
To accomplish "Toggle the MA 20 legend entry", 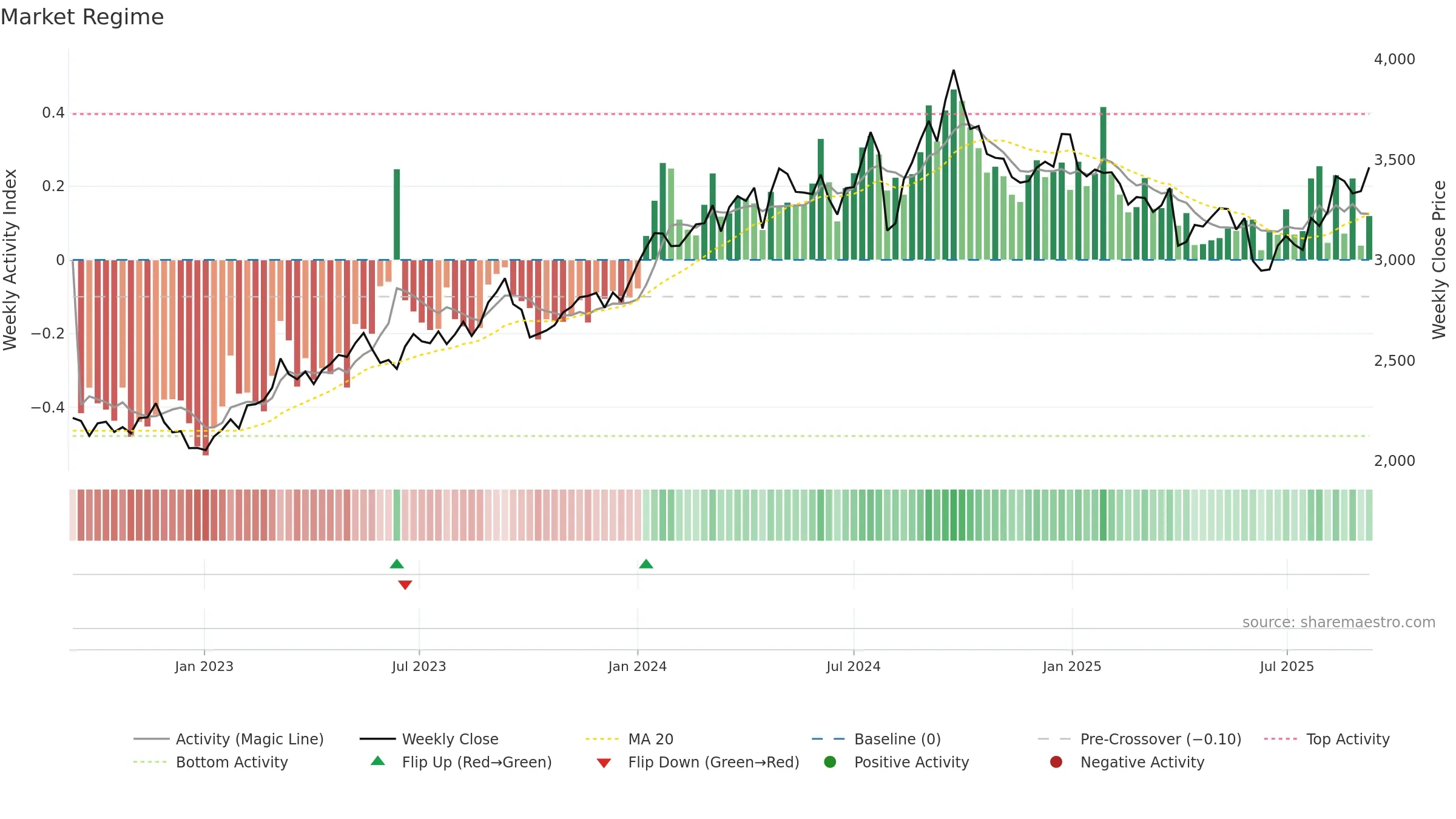I will pyautogui.click(x=629, y=739).
